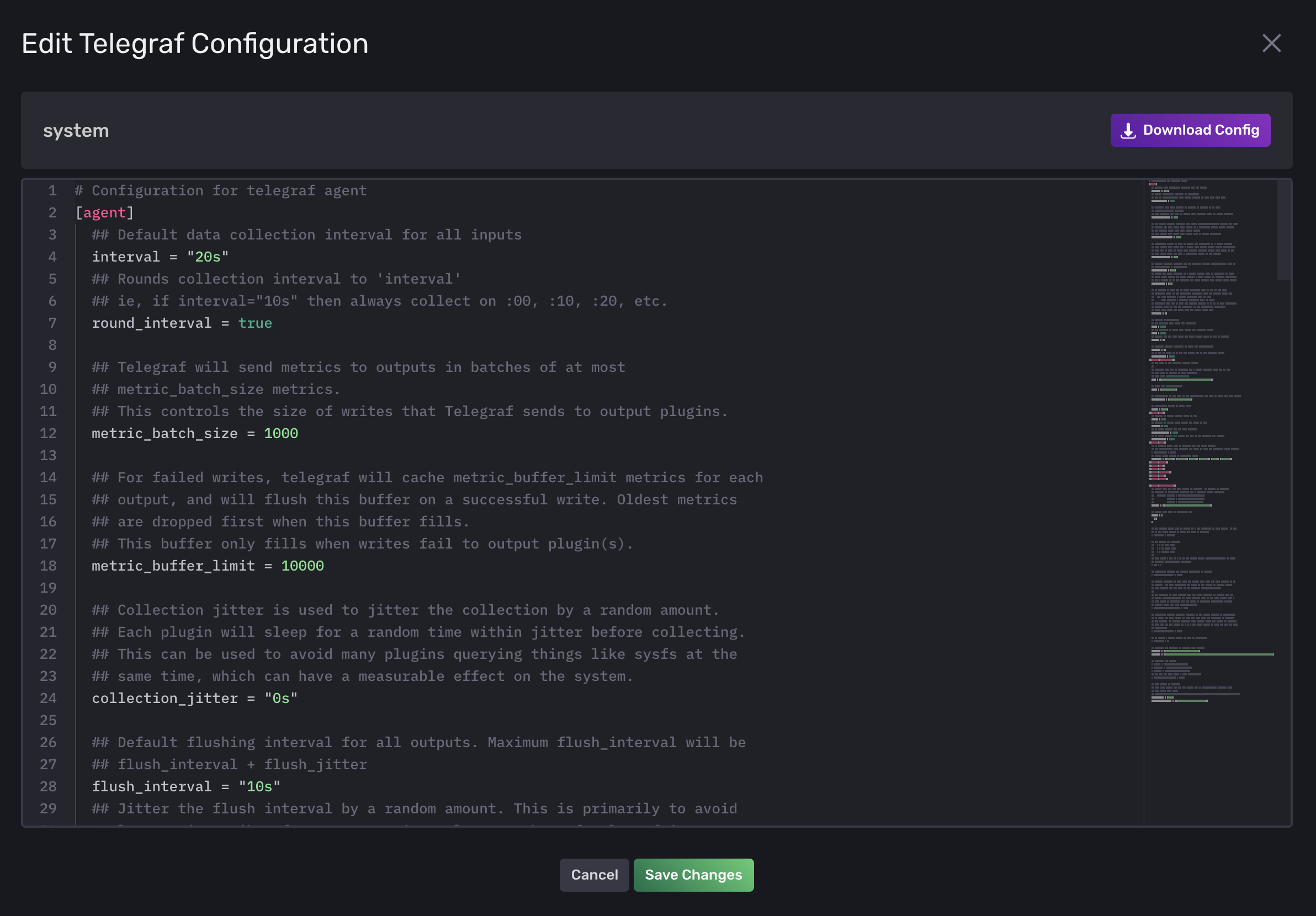Cancel the configuration edit

(x=594, y=874)
